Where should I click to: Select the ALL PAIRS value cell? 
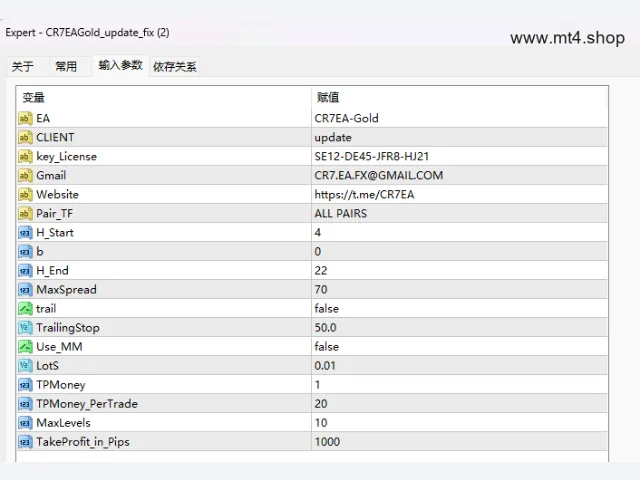[x=459, y=213]
